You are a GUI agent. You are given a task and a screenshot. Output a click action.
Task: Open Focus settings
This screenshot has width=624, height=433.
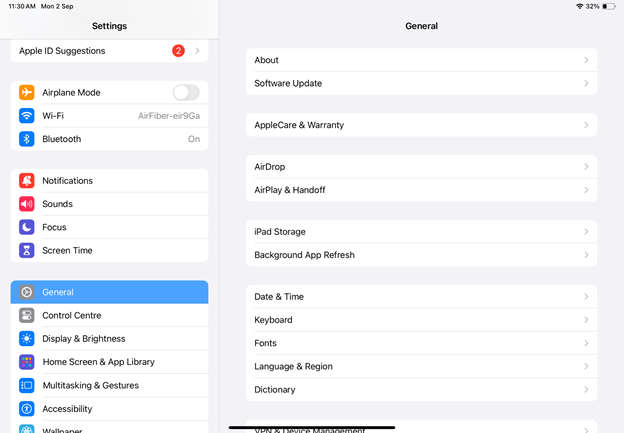point(109,227)
